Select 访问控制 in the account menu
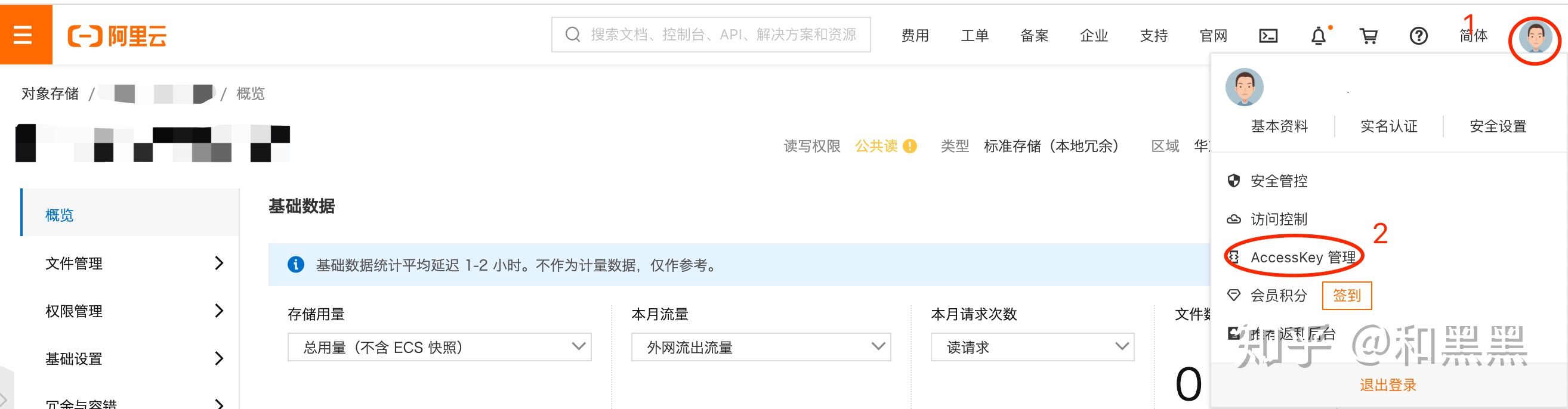 pos(1278,219)
